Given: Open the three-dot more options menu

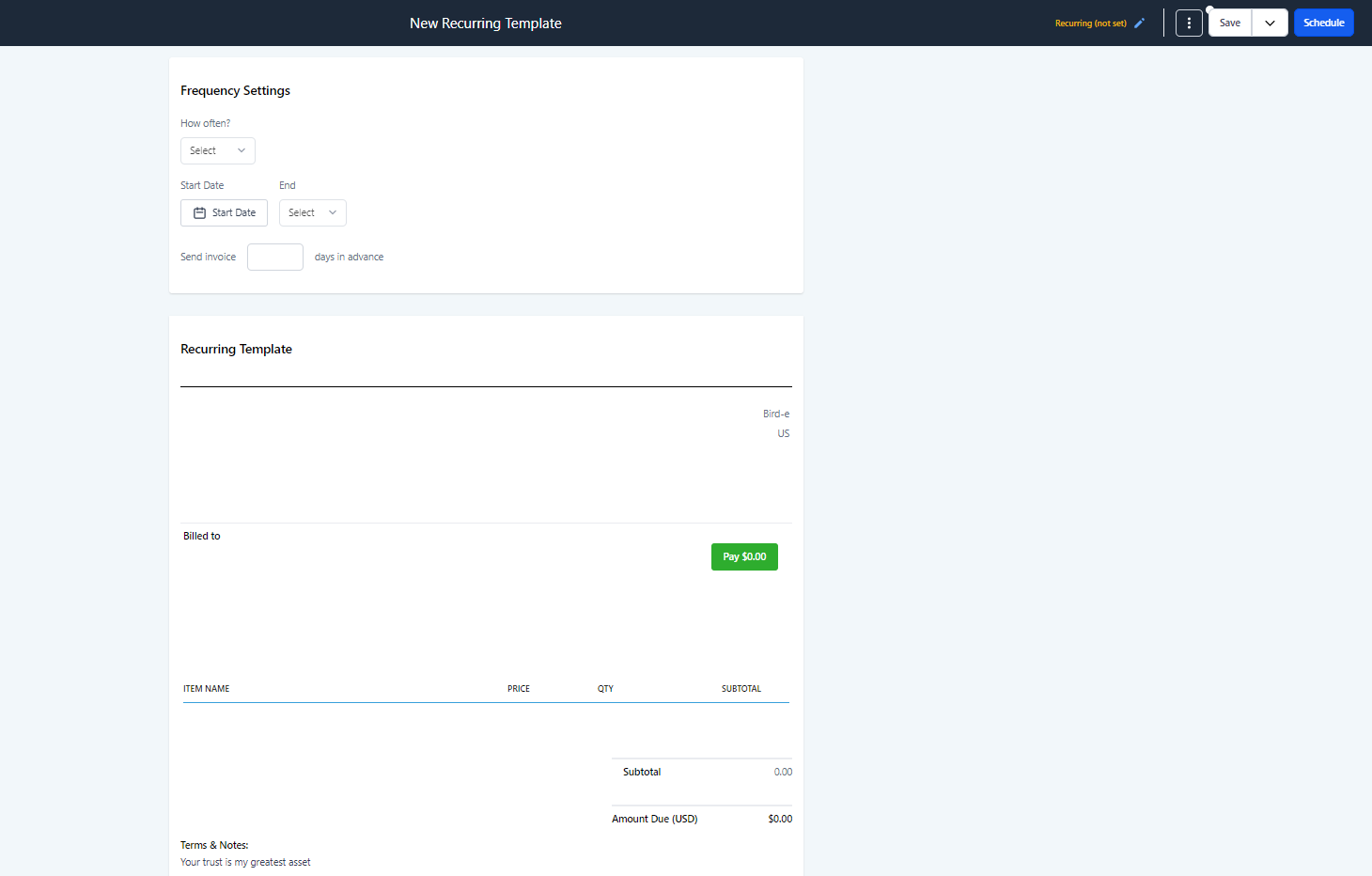Looking at the screenshot, I should pyautogui.click(x=1189, y=23).
